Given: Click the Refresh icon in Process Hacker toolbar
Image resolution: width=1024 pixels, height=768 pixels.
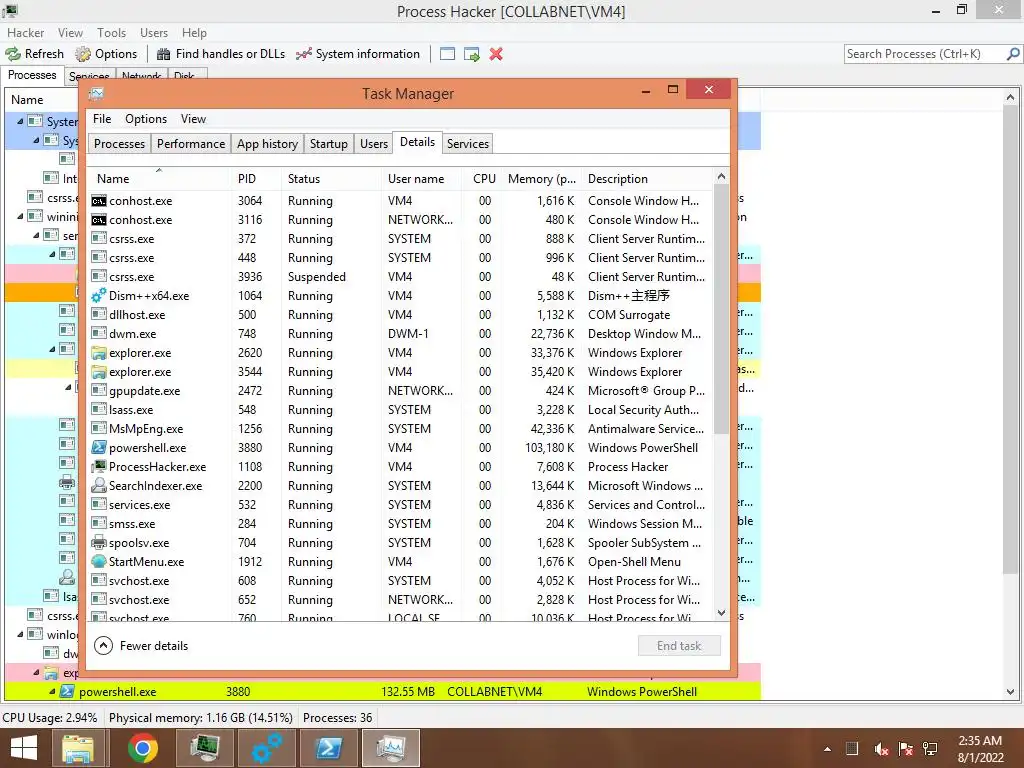Looking at the screenshot, I should (13, 54).
